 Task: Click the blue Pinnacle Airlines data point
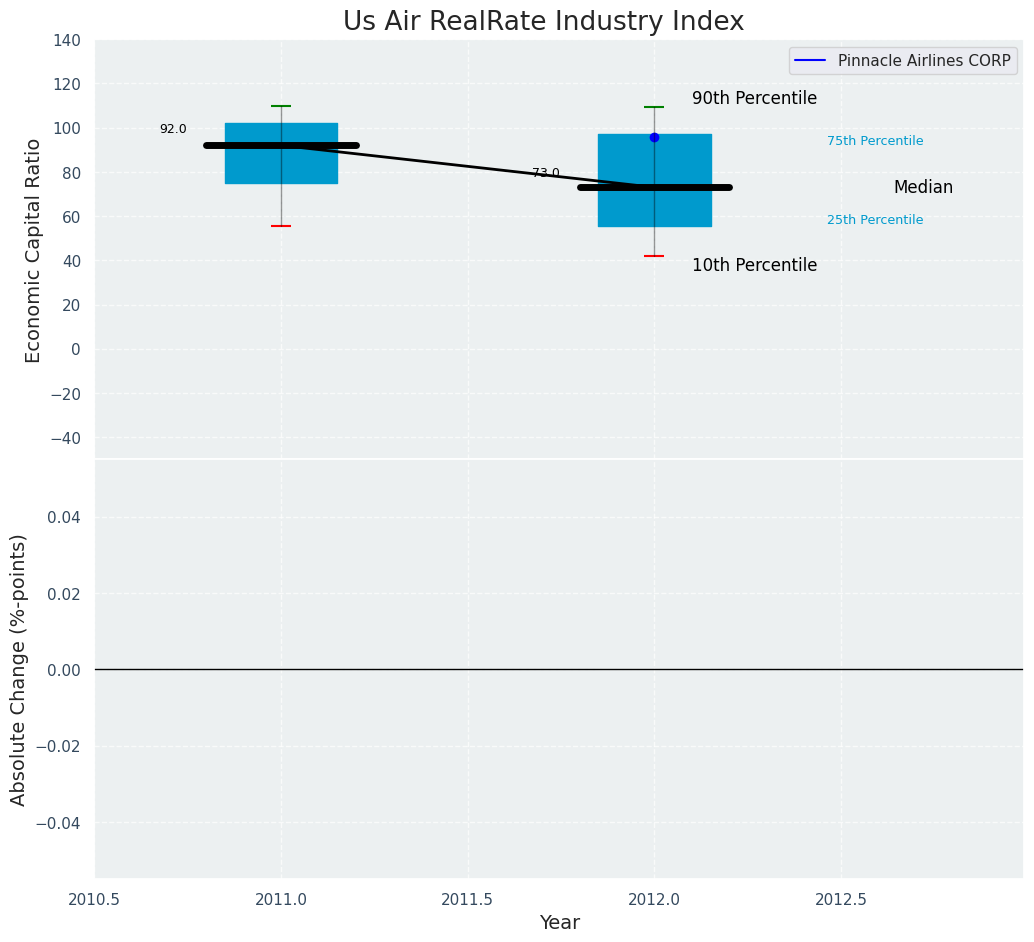(654, 137)
